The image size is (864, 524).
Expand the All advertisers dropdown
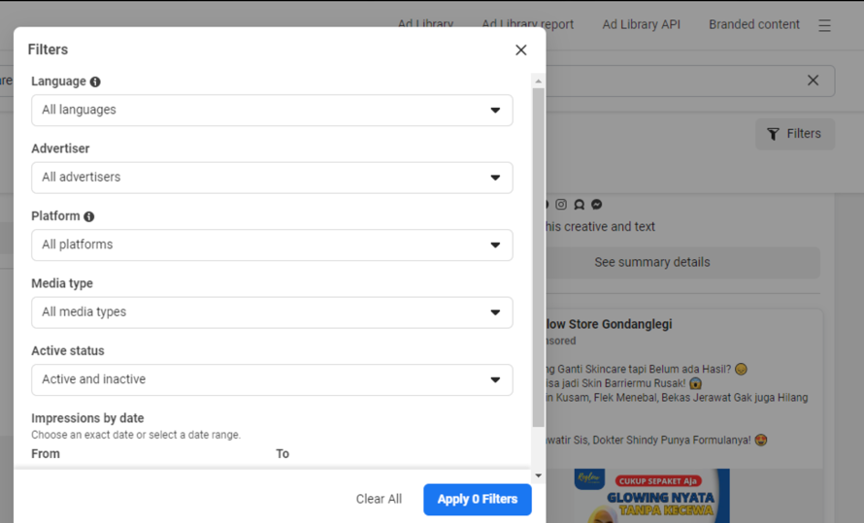point(272,177)
